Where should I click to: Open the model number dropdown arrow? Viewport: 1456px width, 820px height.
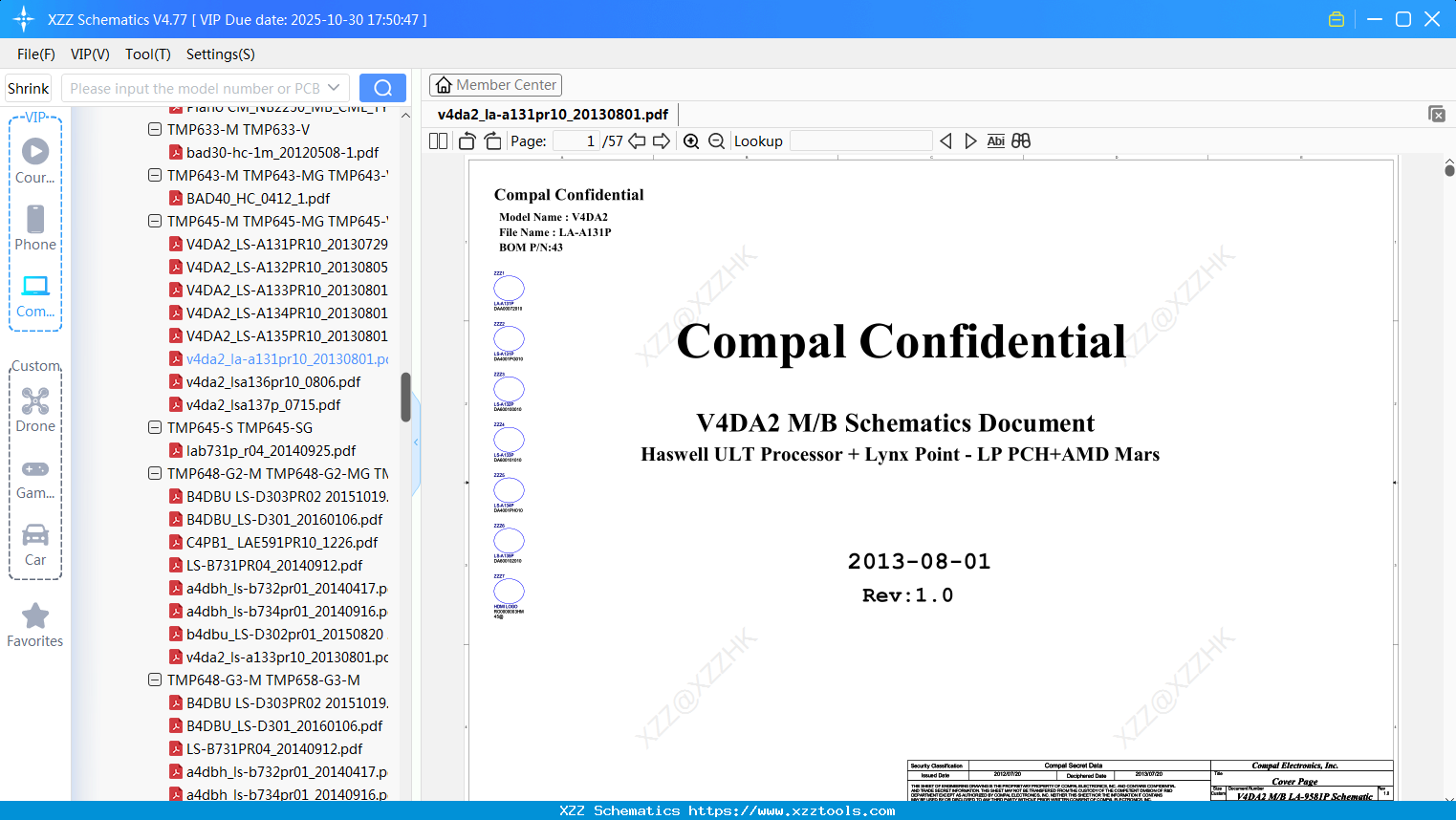pos(334,88)
